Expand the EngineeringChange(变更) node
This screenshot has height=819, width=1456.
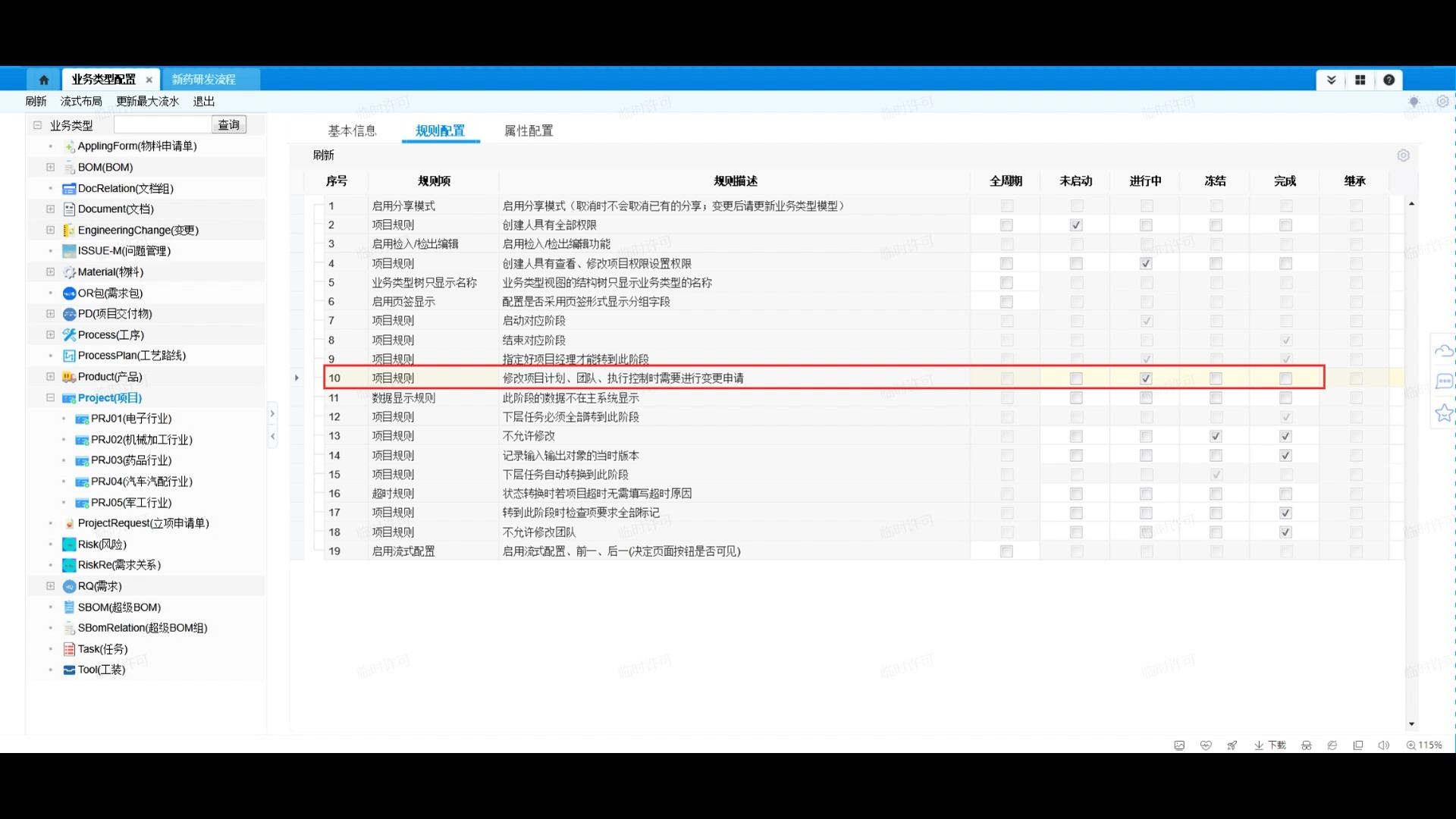[51, 230]
